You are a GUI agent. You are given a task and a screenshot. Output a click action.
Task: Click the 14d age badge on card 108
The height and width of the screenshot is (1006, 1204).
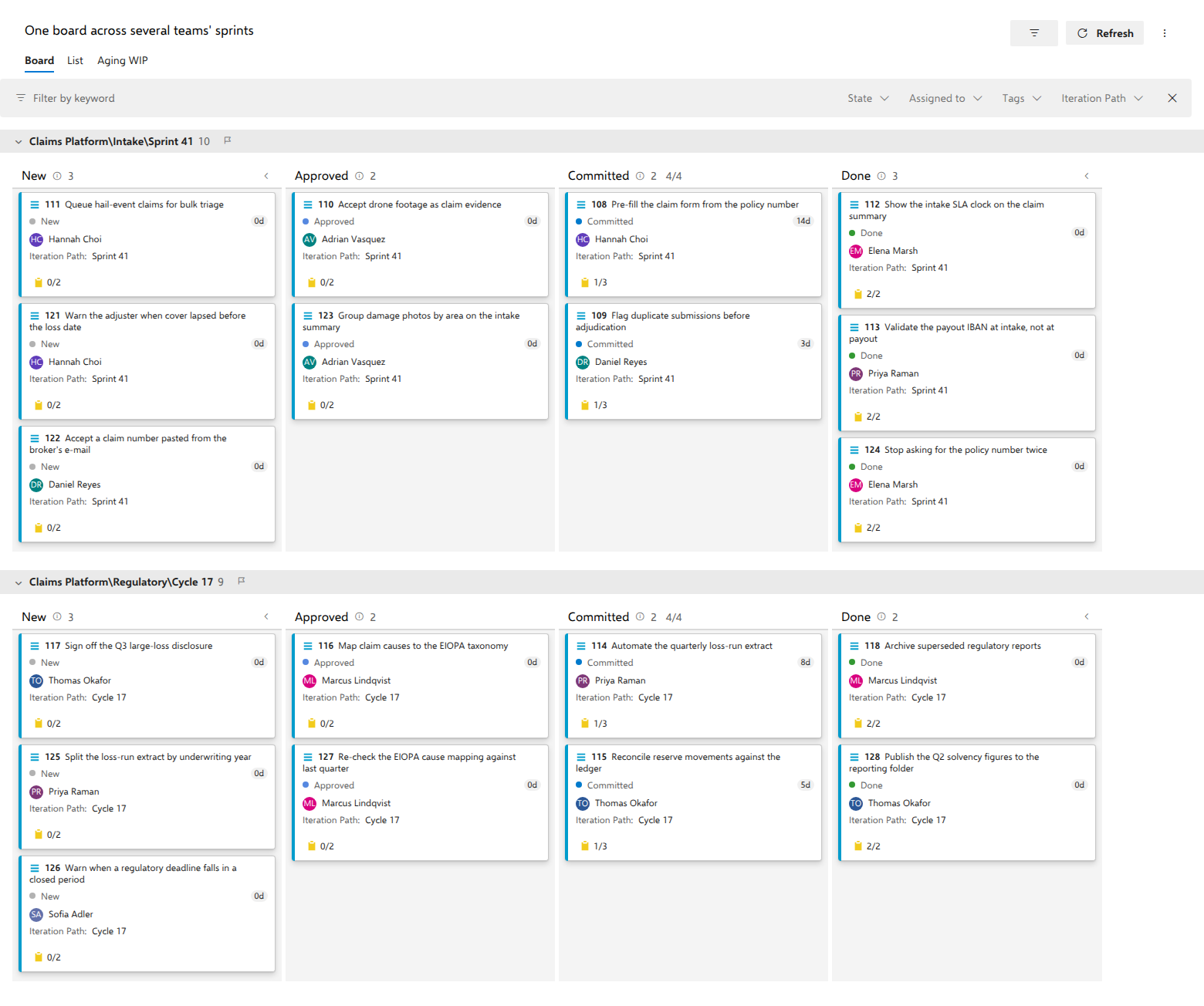click(803, 221)
